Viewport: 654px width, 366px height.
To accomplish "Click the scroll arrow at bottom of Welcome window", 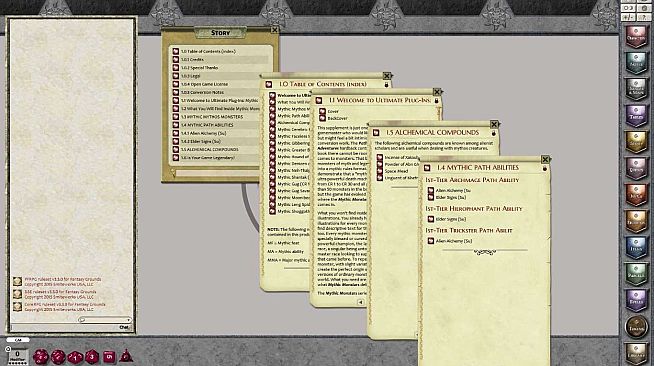I will coord(360,302).
